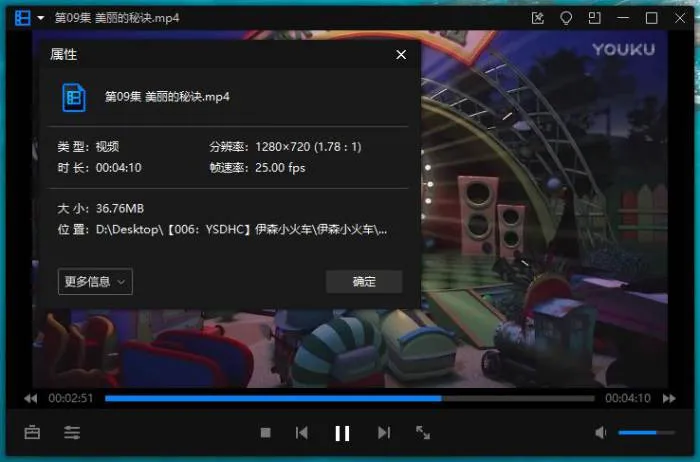Click the 确定 button
This screenshot has height=462, width=700.
coord(364,282)
